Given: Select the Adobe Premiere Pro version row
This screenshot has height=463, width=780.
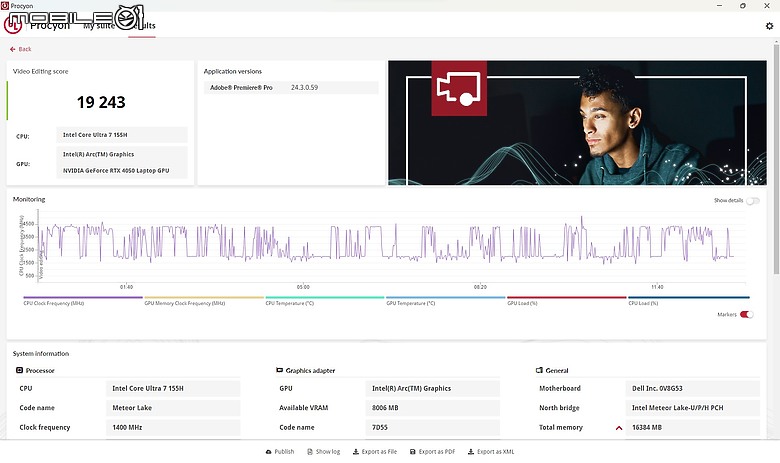Looking at the screenshot, I should pos(291,88).
